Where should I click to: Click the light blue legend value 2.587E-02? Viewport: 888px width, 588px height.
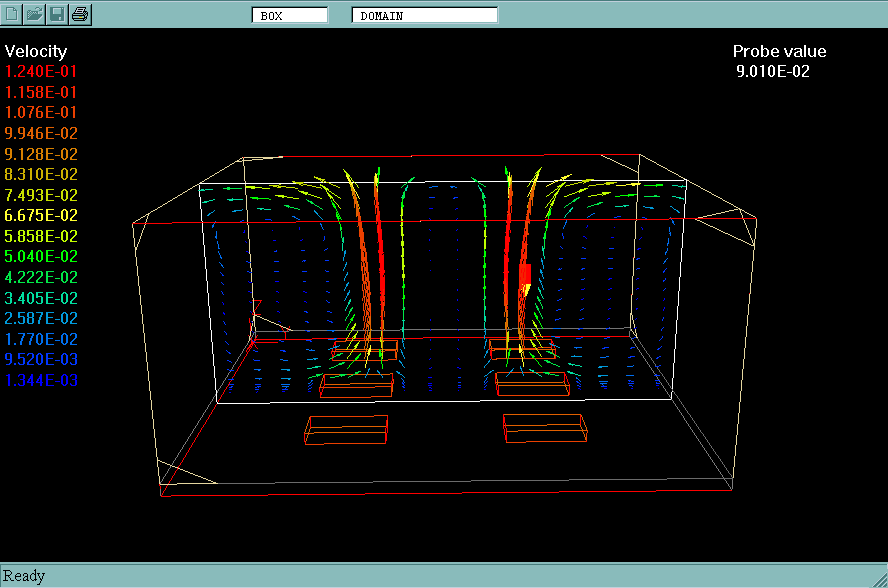point(41,318)
